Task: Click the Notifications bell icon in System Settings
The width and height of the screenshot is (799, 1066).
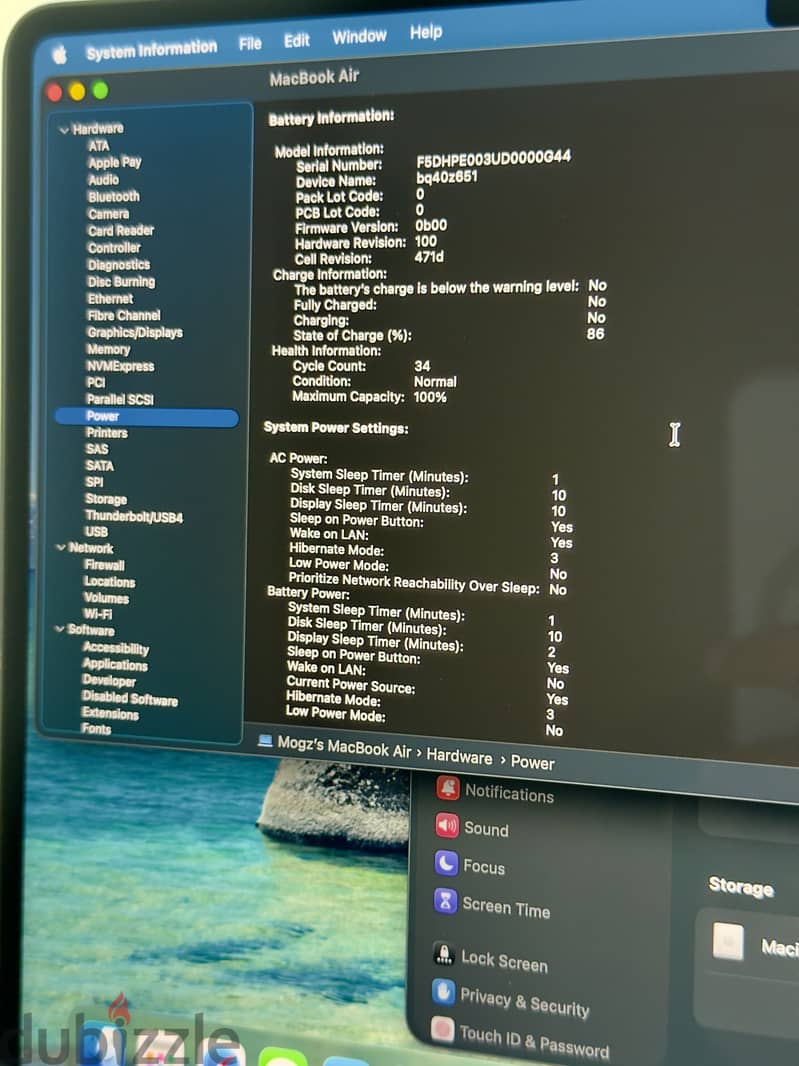Action: click(447, 787)
